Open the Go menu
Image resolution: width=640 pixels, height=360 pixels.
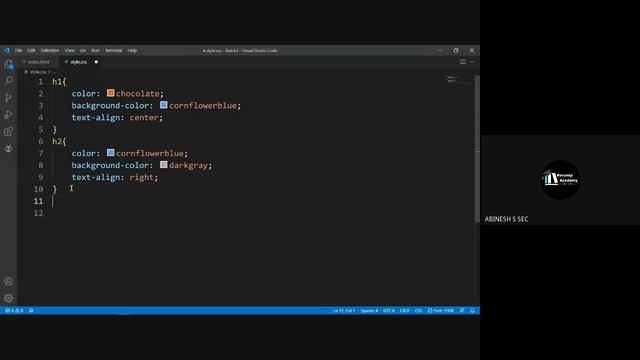pos(83,51)
